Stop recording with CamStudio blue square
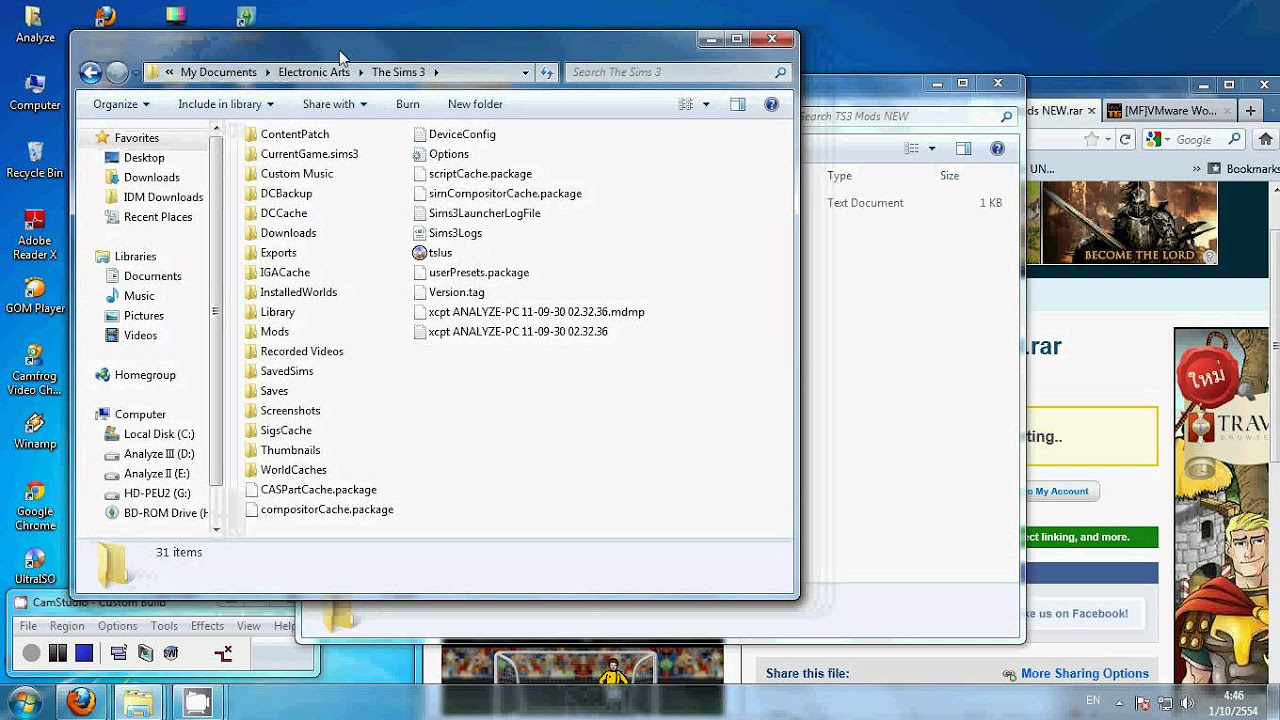Screen dimensions: 1280x720 point(84,653)
